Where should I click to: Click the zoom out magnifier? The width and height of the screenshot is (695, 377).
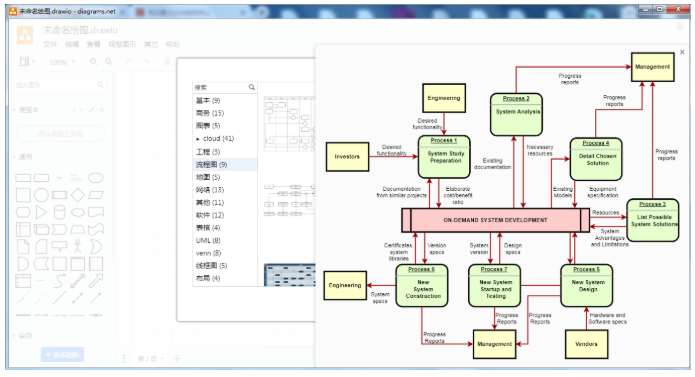[109, 62]
